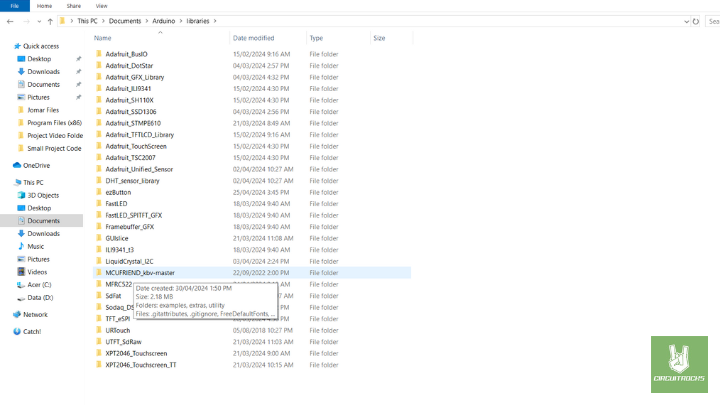Select the ezButton folder icon
The width and height of the screenshot is (720, 405).
pos(99,192)
